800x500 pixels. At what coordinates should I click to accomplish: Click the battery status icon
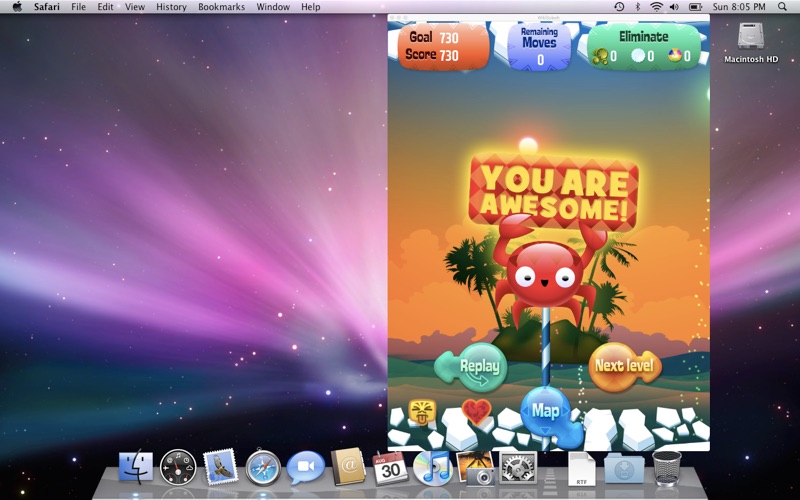coord(695,7)
